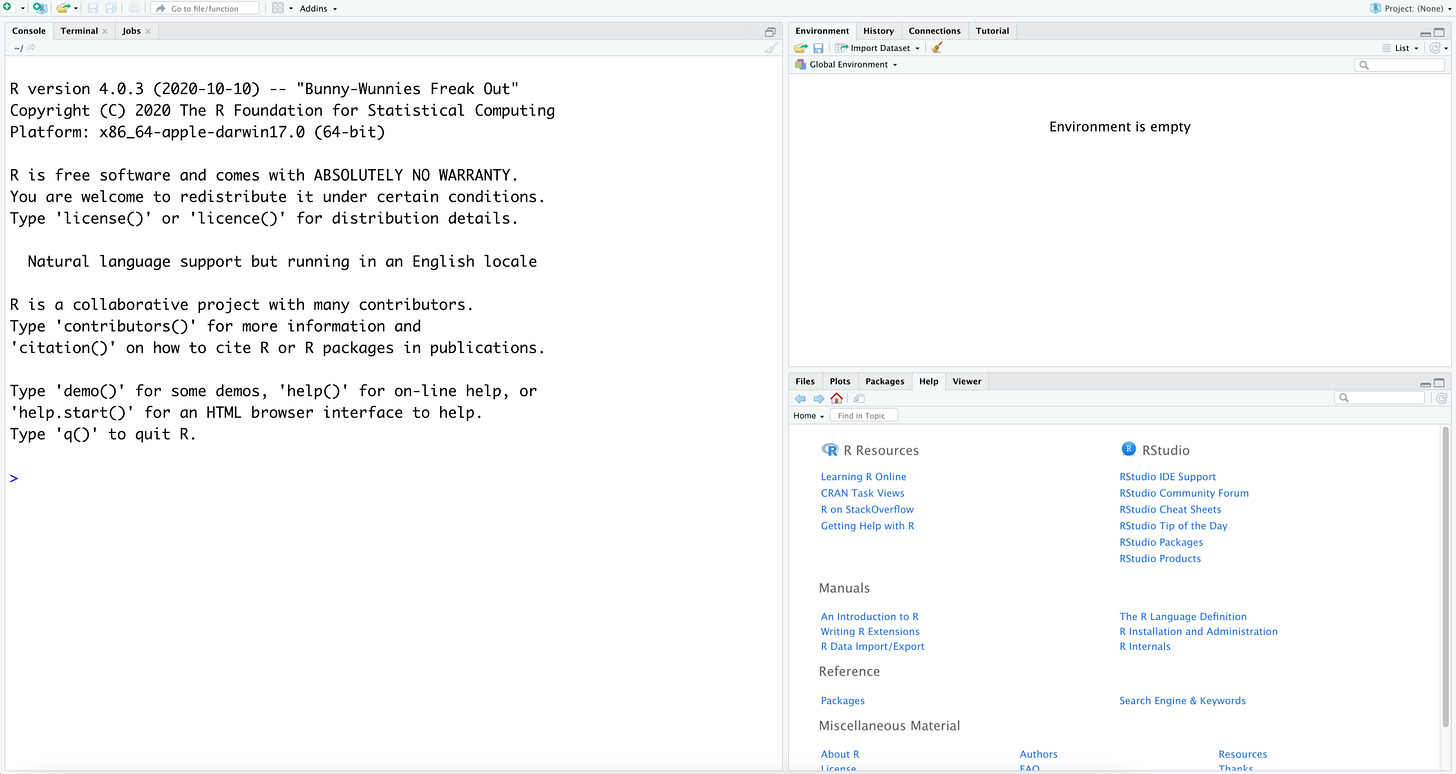
Task: Open the Project: (None) menu
Action: 1410,8
